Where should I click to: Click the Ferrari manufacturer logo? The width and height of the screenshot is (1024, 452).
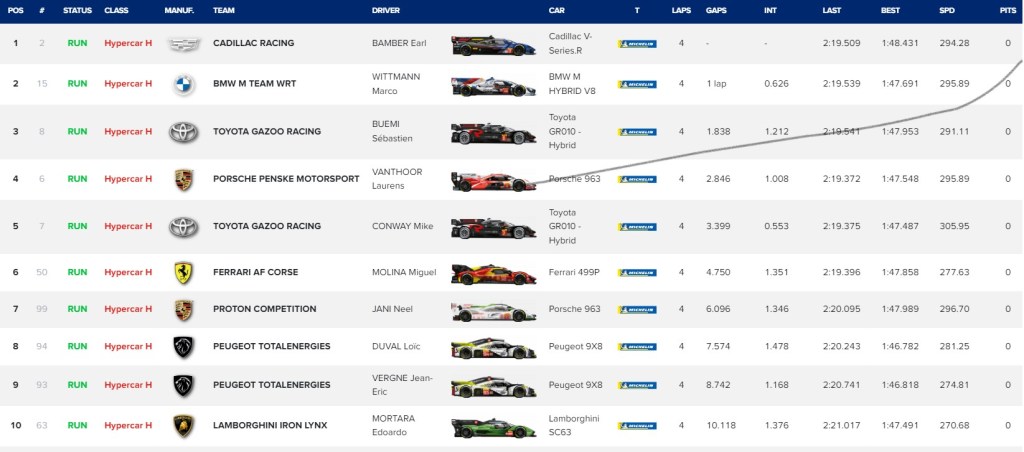[x=184, y=272]
